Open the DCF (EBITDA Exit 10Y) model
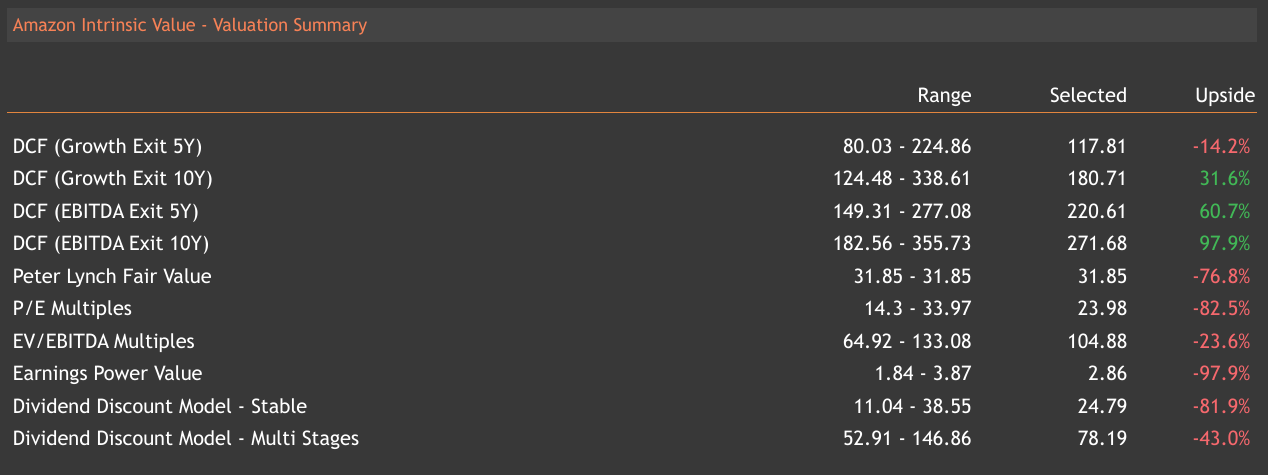 pyautogui.click(x=111, y=243)
